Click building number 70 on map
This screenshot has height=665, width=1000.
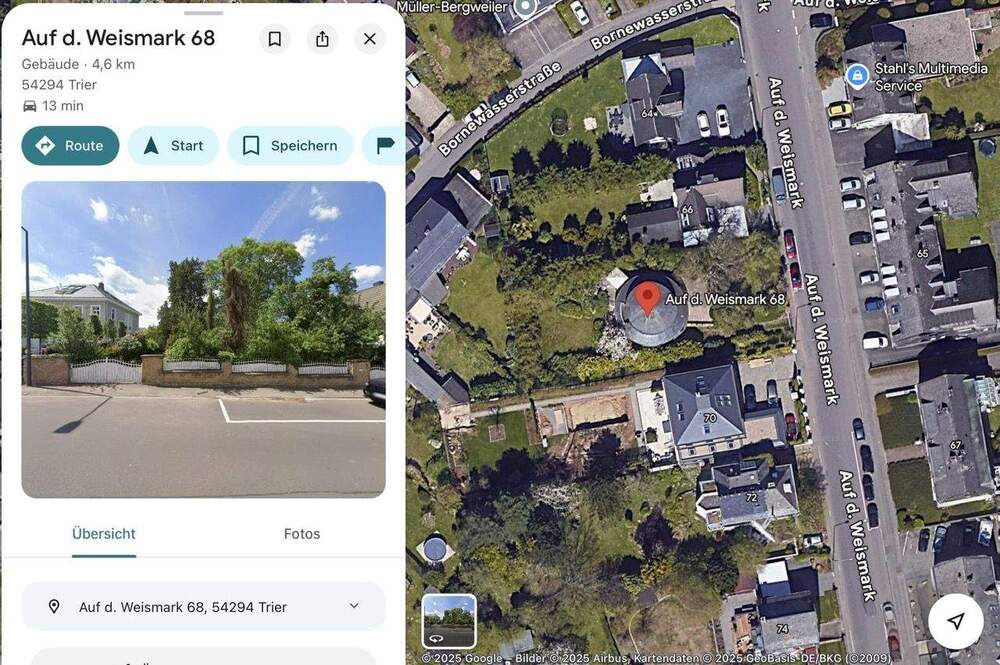point(710,418)
